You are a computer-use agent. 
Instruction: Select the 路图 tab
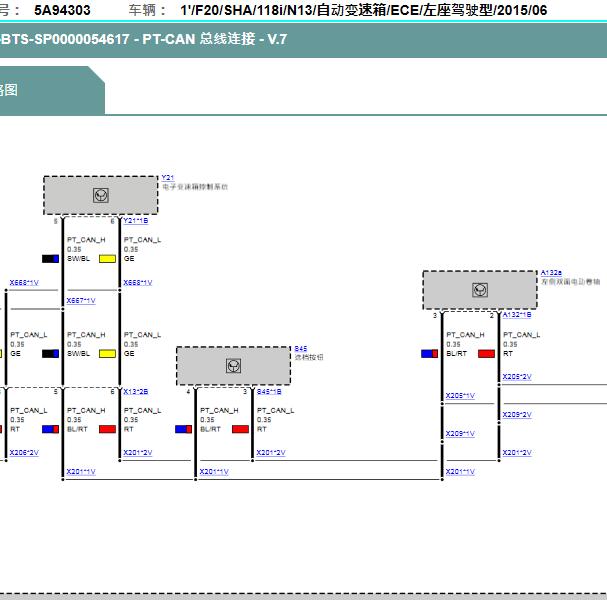[x=52, y=91]
